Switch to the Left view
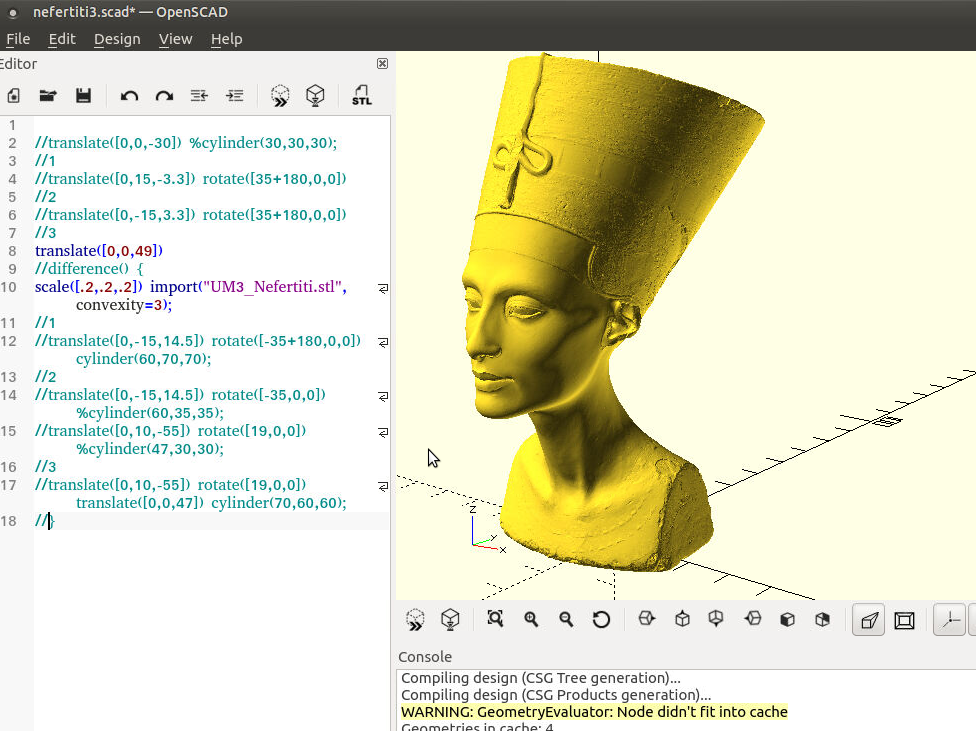976x731 pixels. click(x=753, y=619)
